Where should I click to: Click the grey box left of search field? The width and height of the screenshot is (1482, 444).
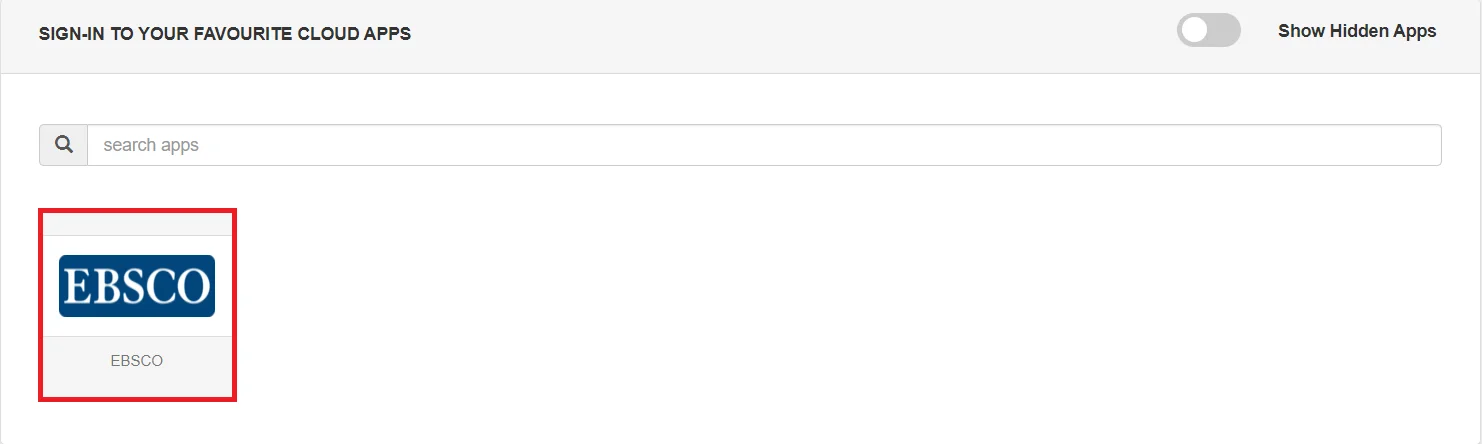point(64,145)
